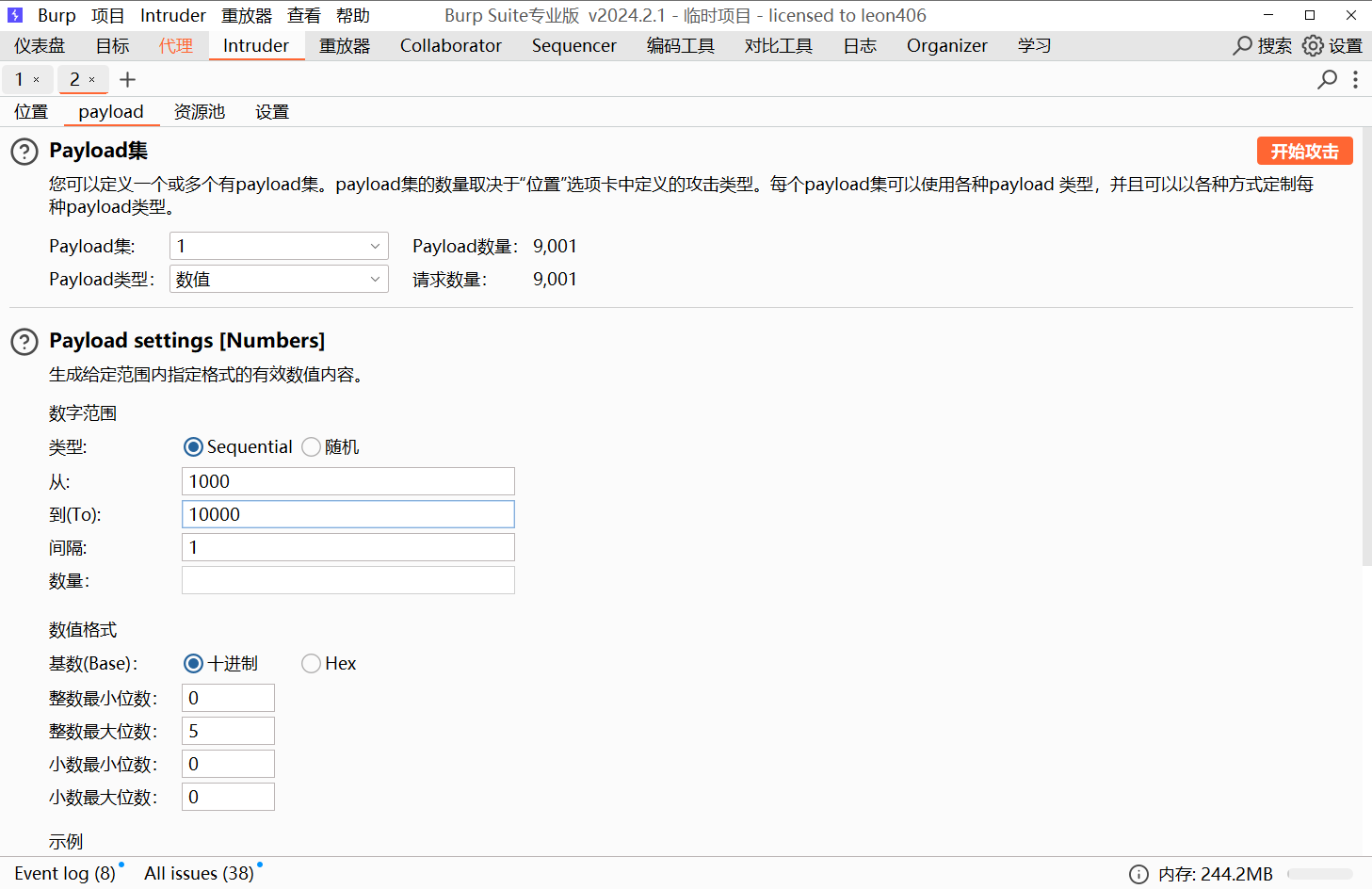Click the 搜索 label in top right
This screenshot has width=1372, height=889.
pos(1275,45)
